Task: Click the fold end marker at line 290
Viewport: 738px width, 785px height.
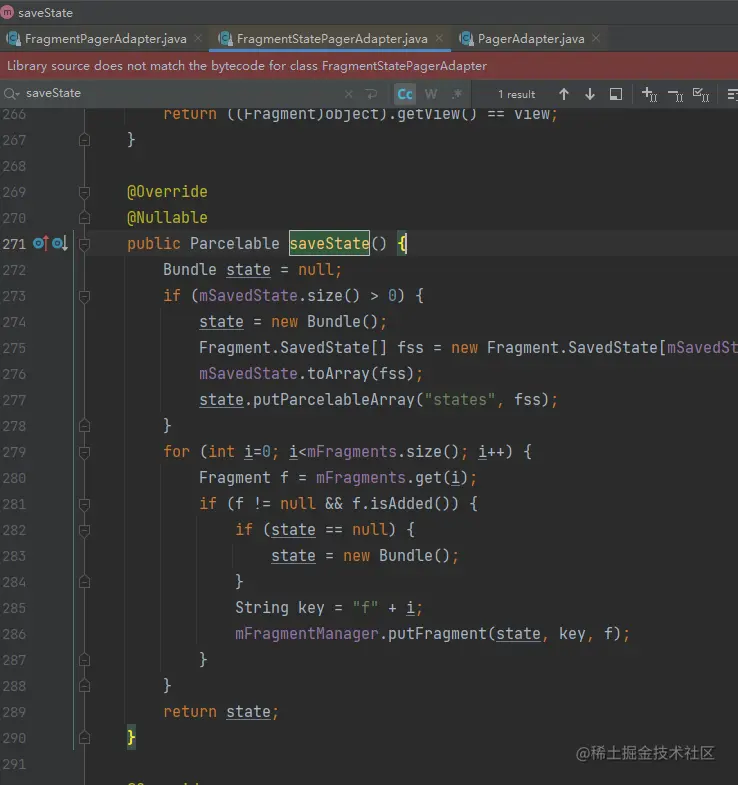Action: [x=85, y=738]
